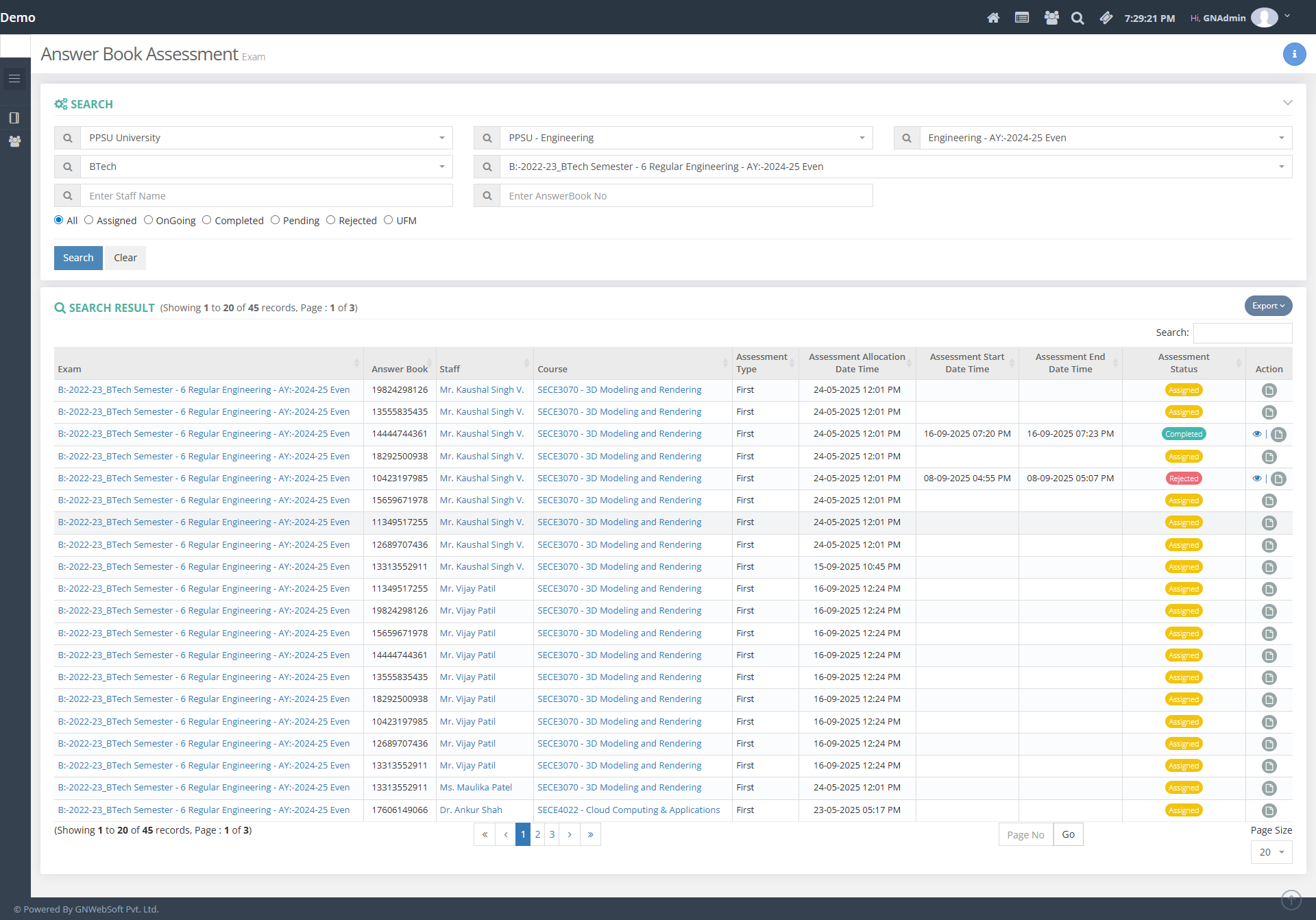View the Completed assessment via eye icon
The width and height of the screenshot is (1316, 920).
click(x=1256, y=434)
